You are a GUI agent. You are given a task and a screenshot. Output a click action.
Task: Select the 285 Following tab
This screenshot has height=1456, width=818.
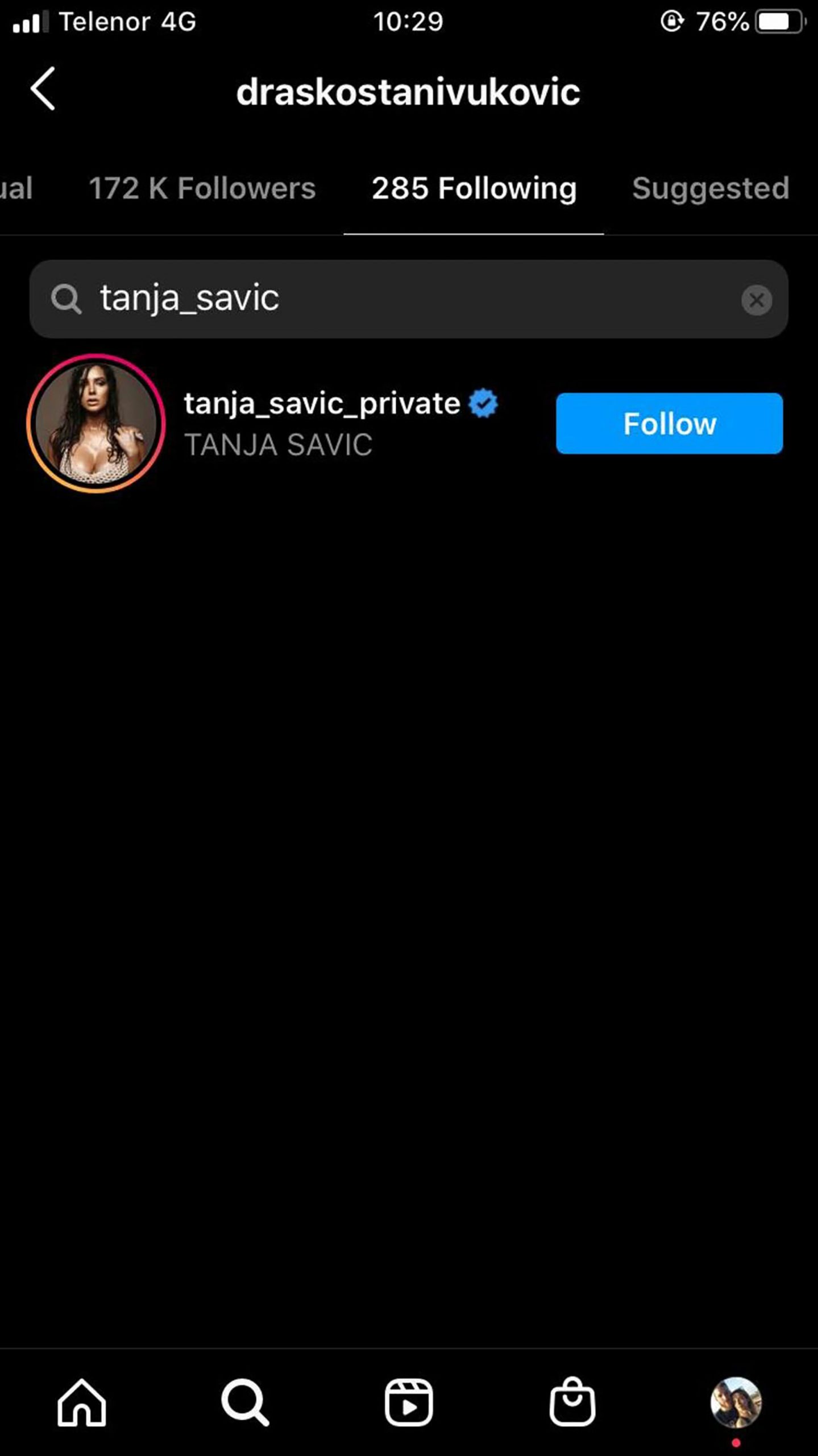coord(474,188)
